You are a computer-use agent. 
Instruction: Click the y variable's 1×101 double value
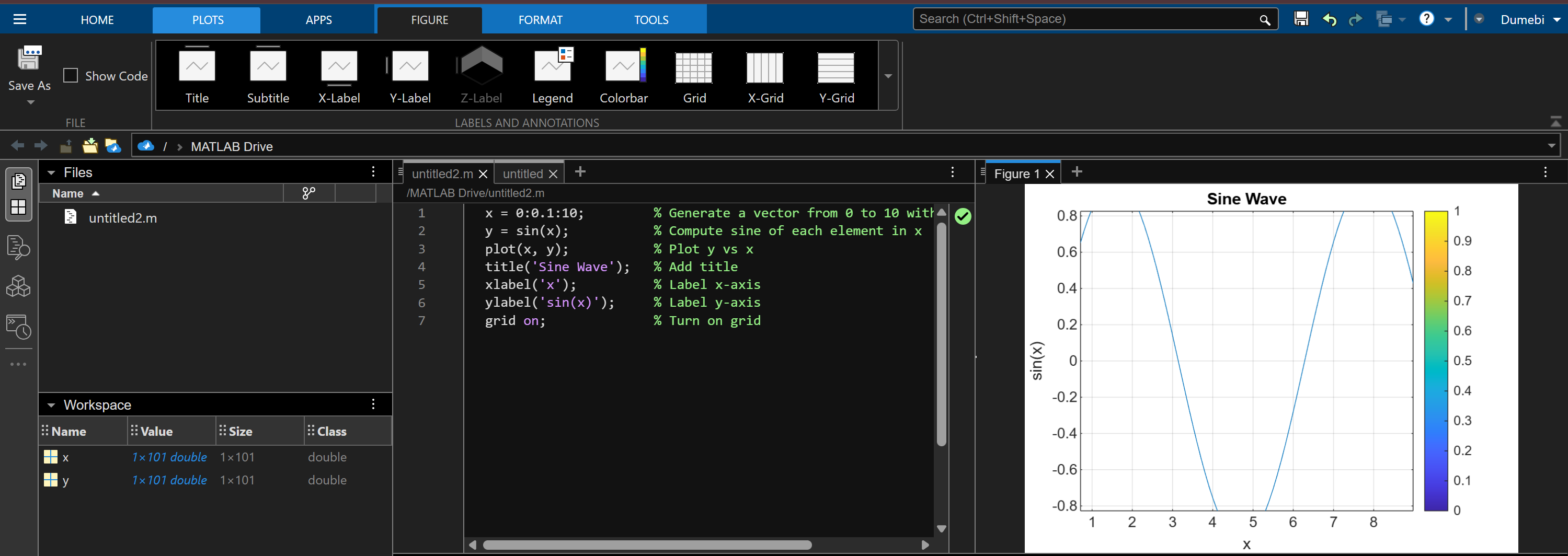[x=169, y=481]
